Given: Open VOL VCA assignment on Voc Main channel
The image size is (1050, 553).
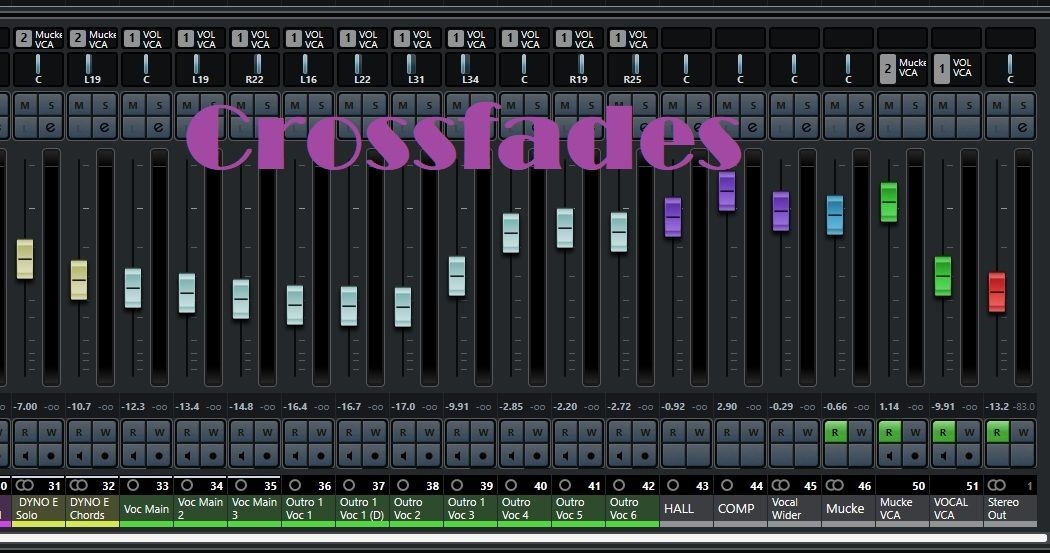Looking at the screenshot, I should (x=146, y=39).
